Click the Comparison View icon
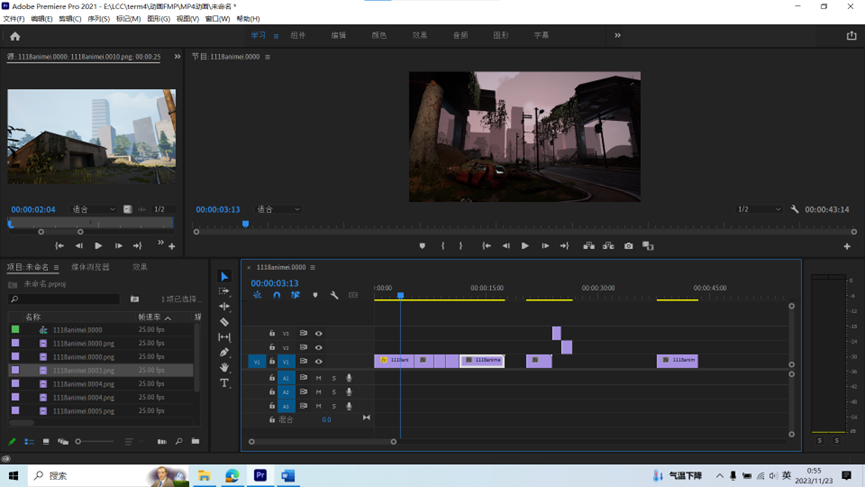Image resolution: width=865 pixels, height=487 pixels. click(x=648, y=246)
